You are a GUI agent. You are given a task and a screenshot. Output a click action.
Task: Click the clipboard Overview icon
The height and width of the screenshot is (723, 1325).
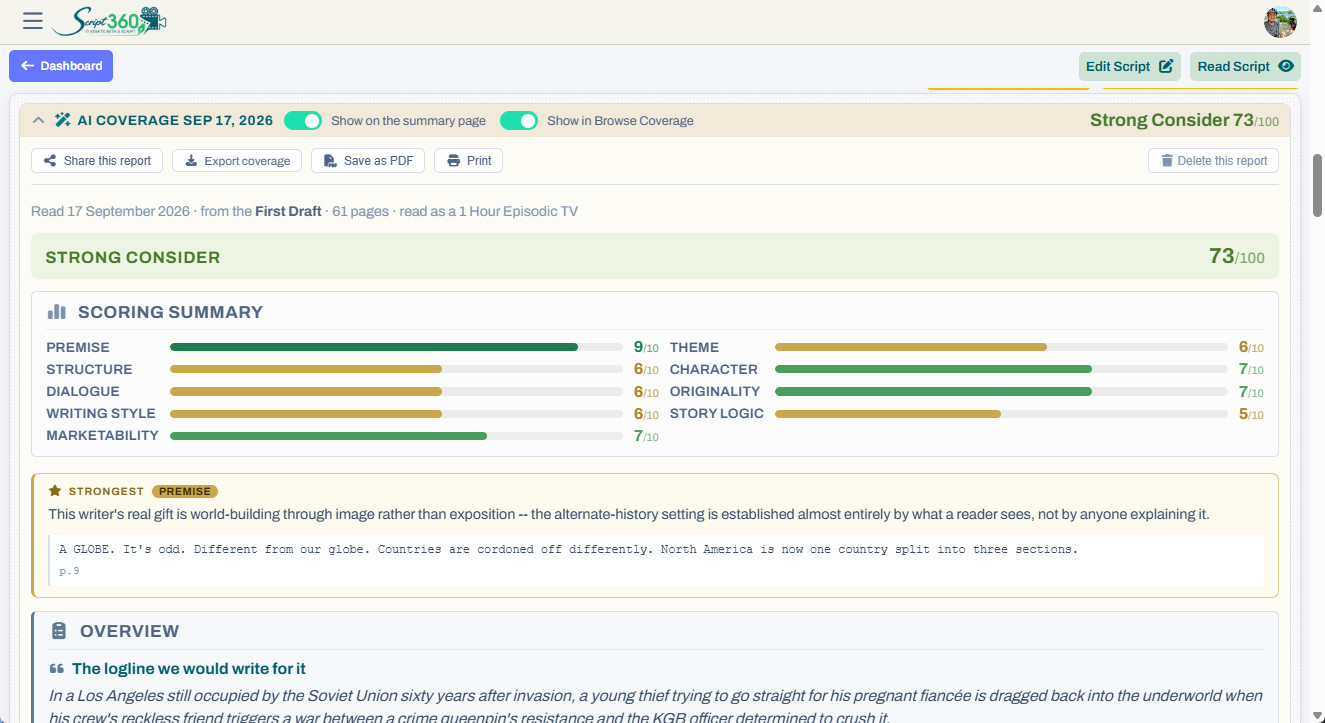pos(59,631)
